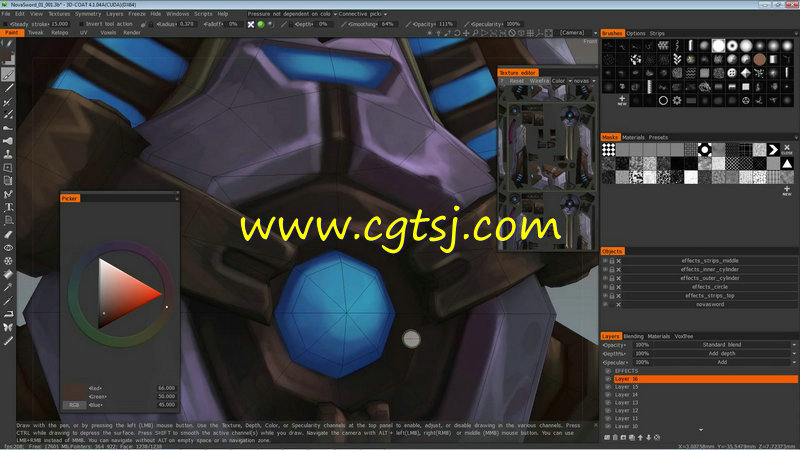
Task: Open Color dropdown in Texture editor
Action: pos(562,81)
